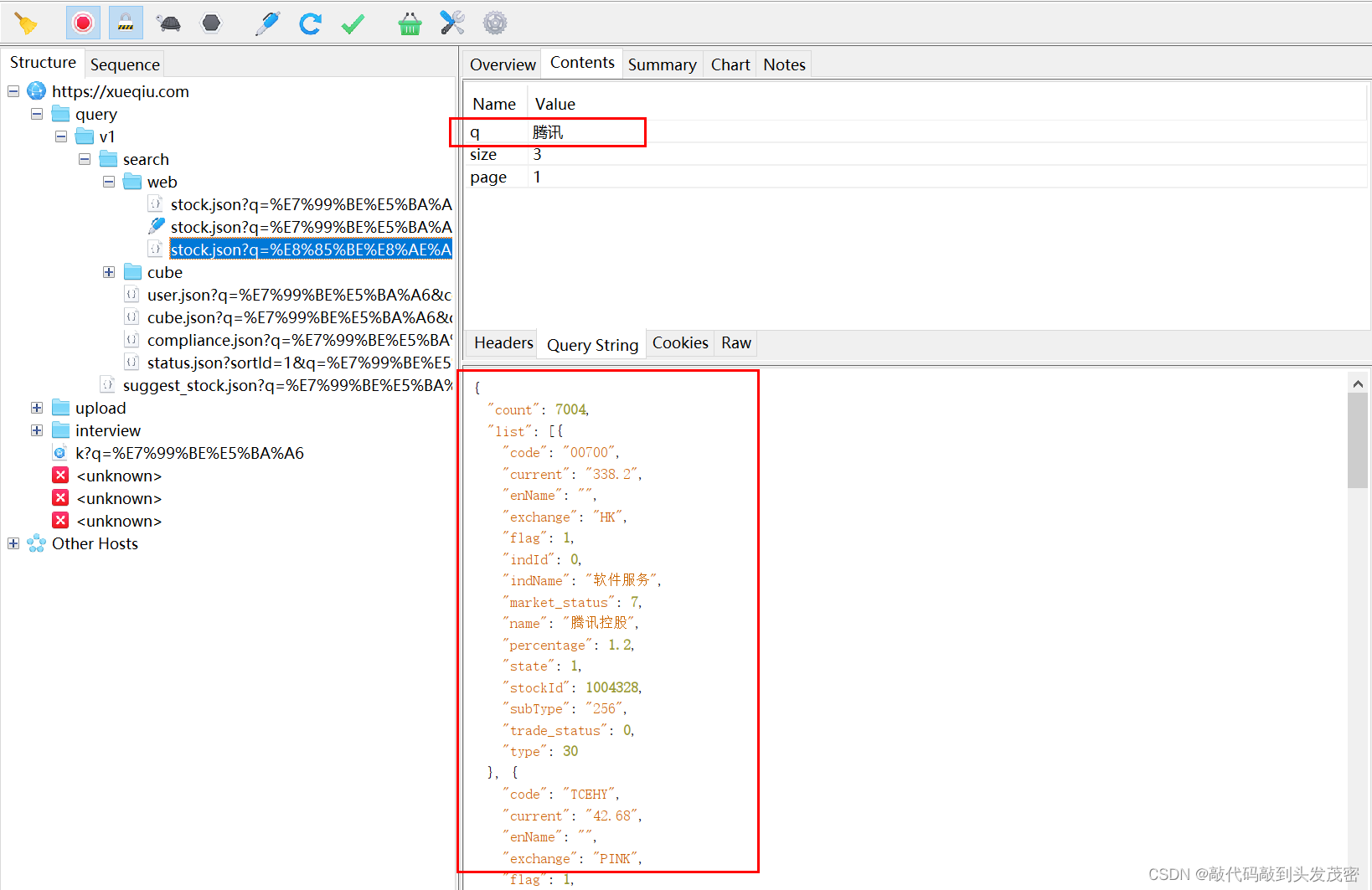Select the compliance.json request
Viewport: 1372px width, 890px height.
(299, 340)
